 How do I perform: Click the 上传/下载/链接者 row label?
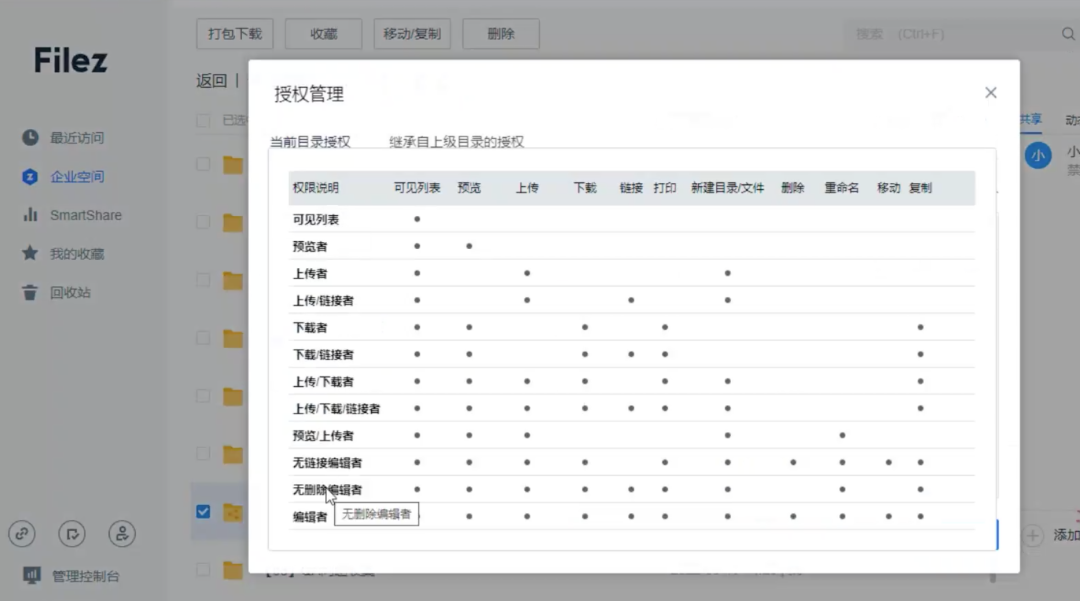(x=336, y=409)
